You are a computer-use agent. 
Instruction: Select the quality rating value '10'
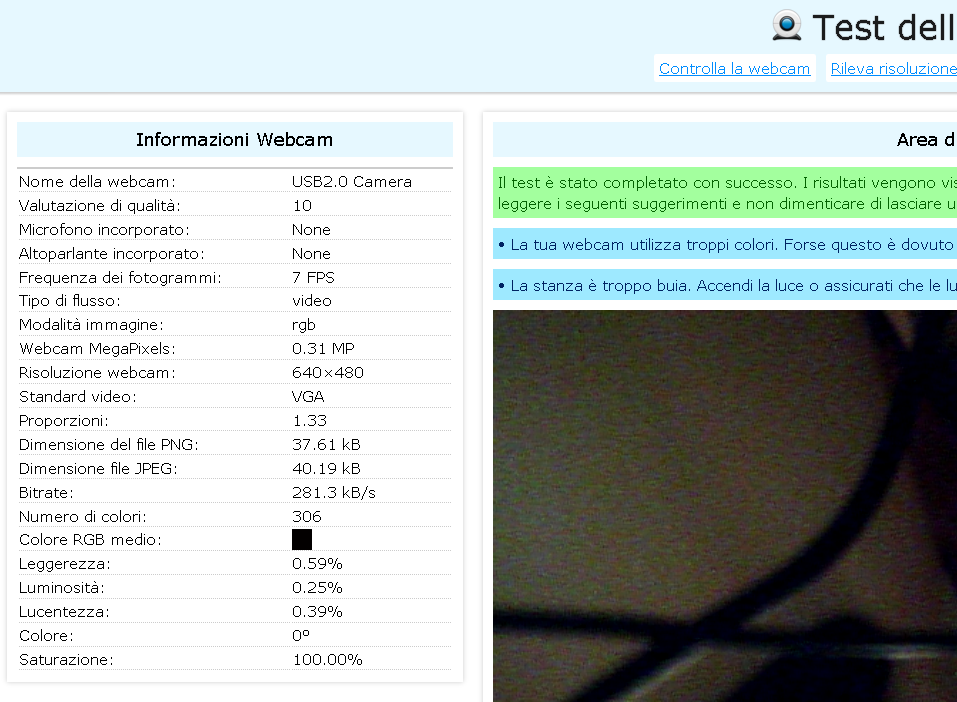(302, 206)
